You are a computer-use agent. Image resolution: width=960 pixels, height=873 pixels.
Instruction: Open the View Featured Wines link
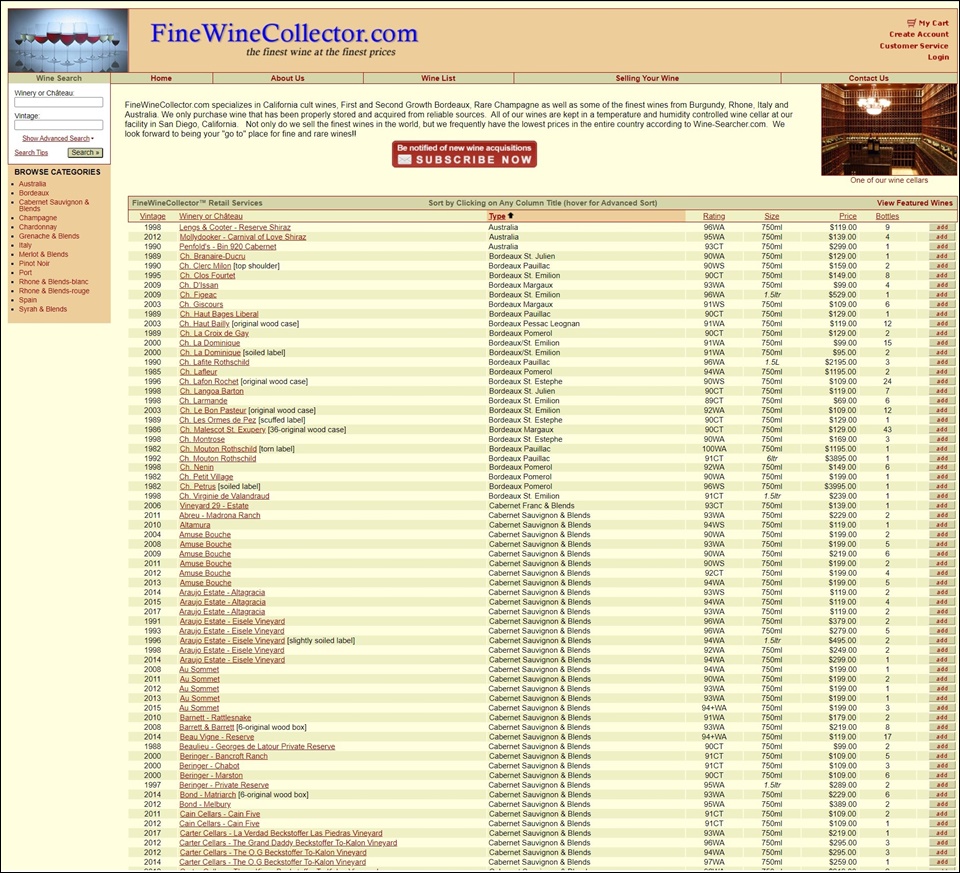pyautogui.click(x=915, y=203)
